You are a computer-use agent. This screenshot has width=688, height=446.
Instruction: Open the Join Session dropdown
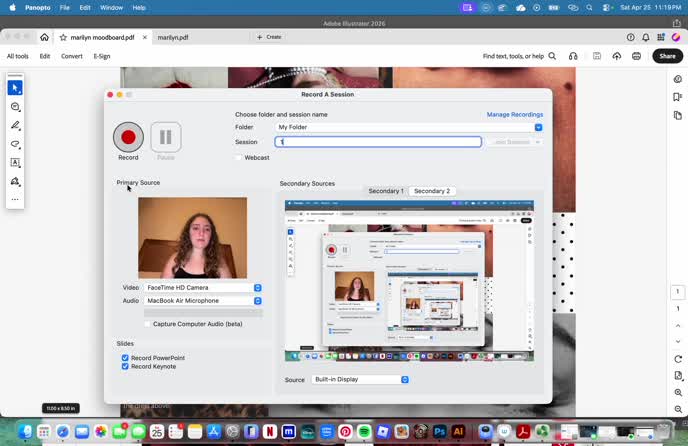[x=515, y=142]
